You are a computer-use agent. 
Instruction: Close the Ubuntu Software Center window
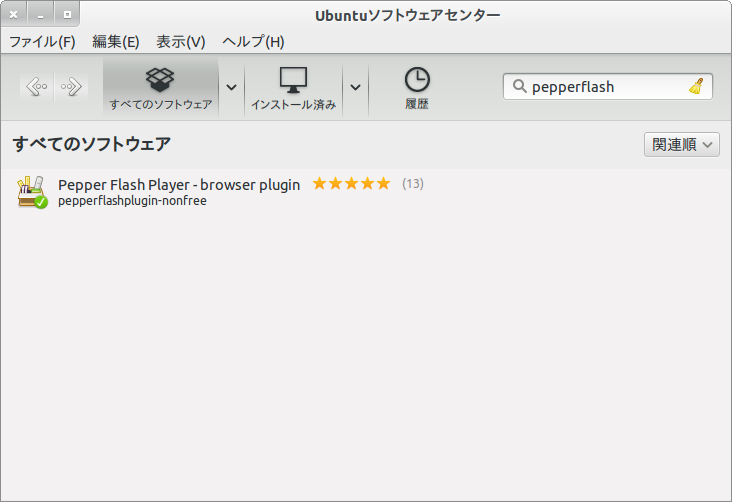tap(14, 14)
